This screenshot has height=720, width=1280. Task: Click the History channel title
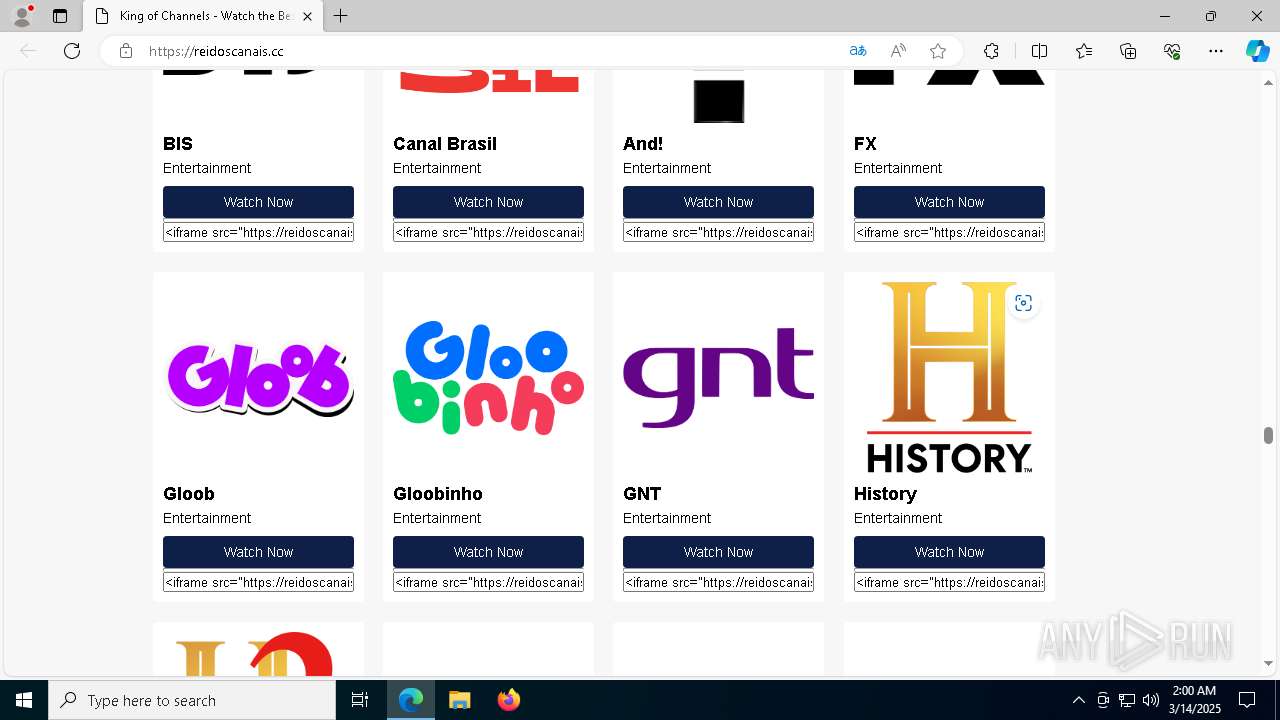pyautogui.click(x=885, y=494)
